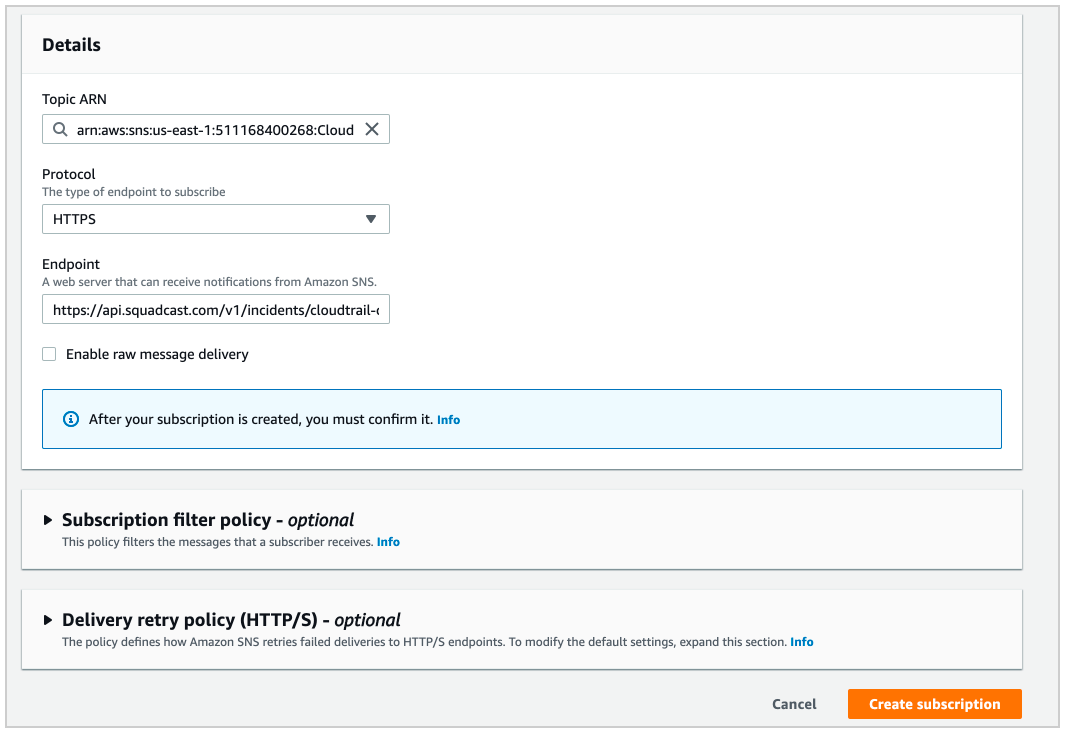Open Info link after subscription confirmation notice

pyautogui.click(x=448, y=420)
